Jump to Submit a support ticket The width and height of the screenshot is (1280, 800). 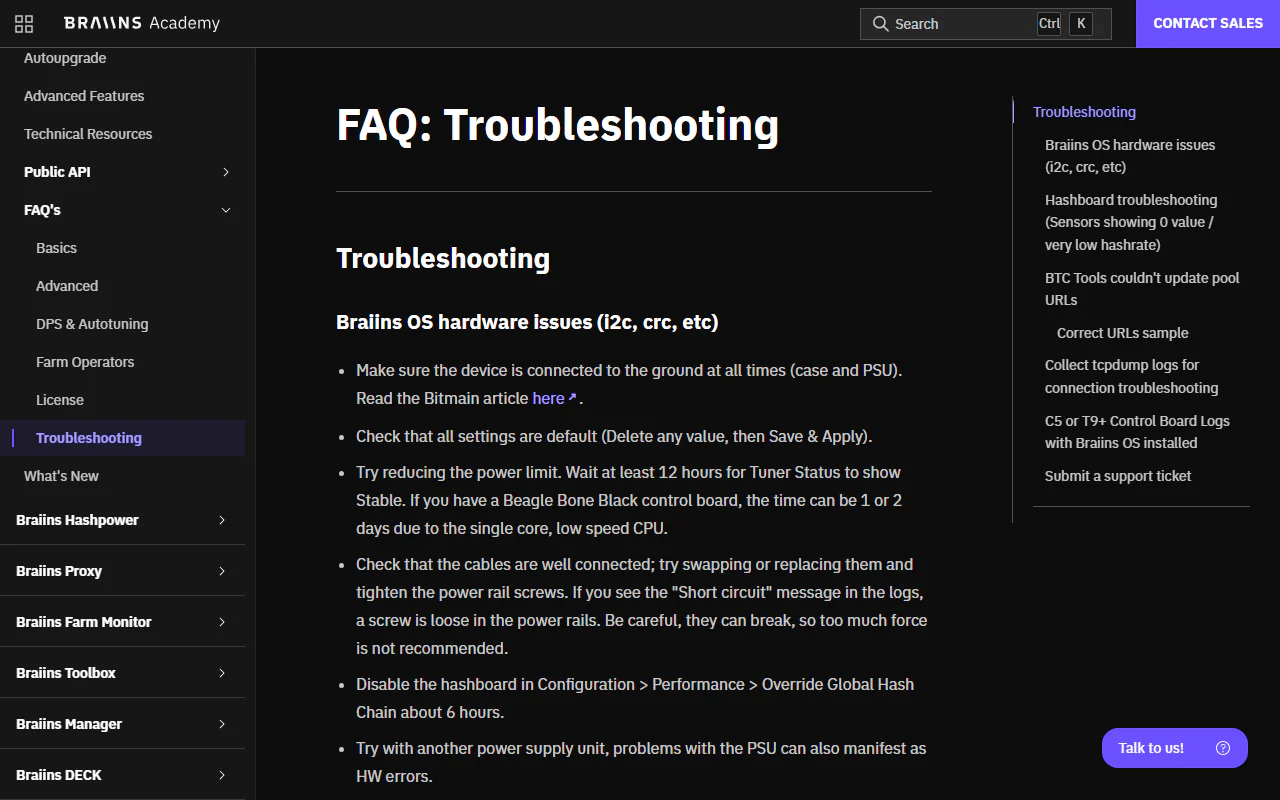tap(1118, 476)
